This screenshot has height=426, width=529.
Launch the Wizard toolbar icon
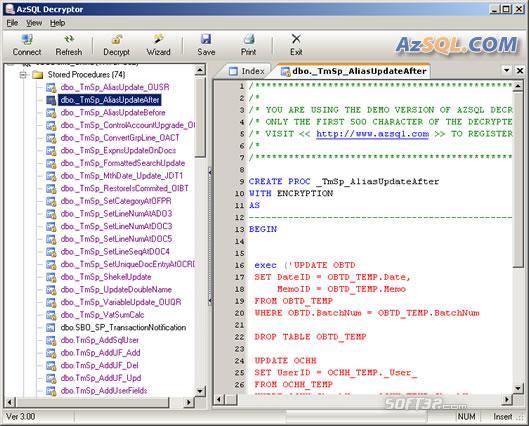click(158, 39)
